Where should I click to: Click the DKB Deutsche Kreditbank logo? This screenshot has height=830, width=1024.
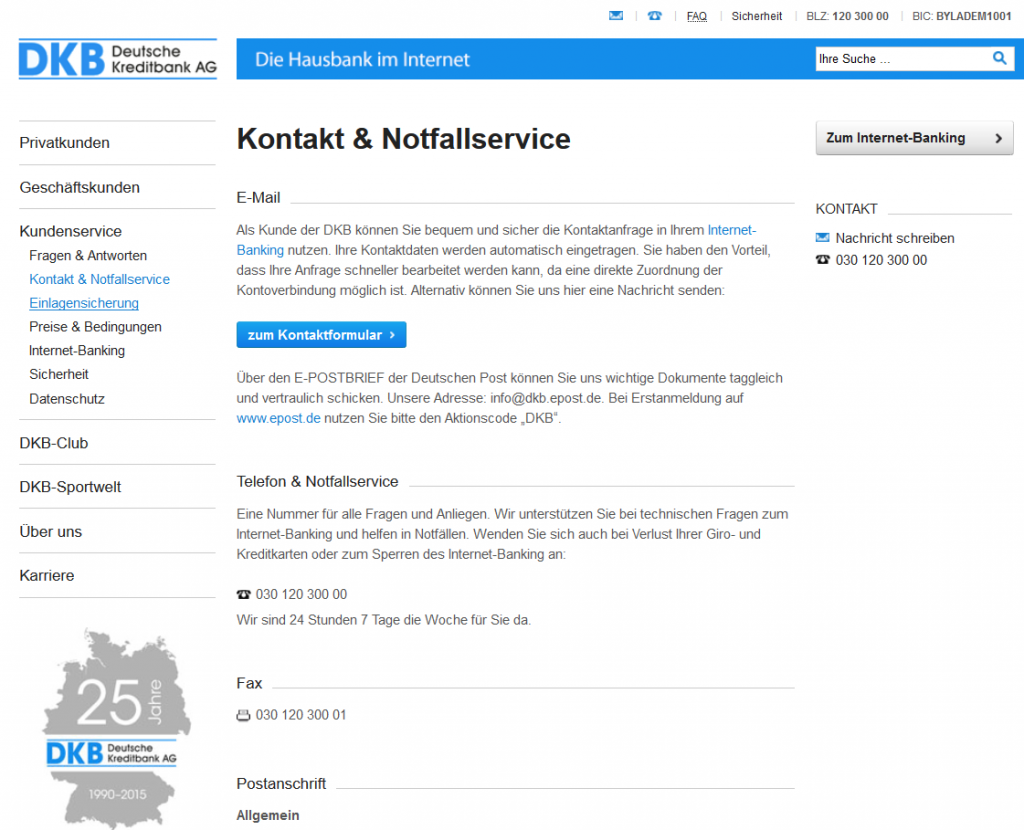point(118,59)
